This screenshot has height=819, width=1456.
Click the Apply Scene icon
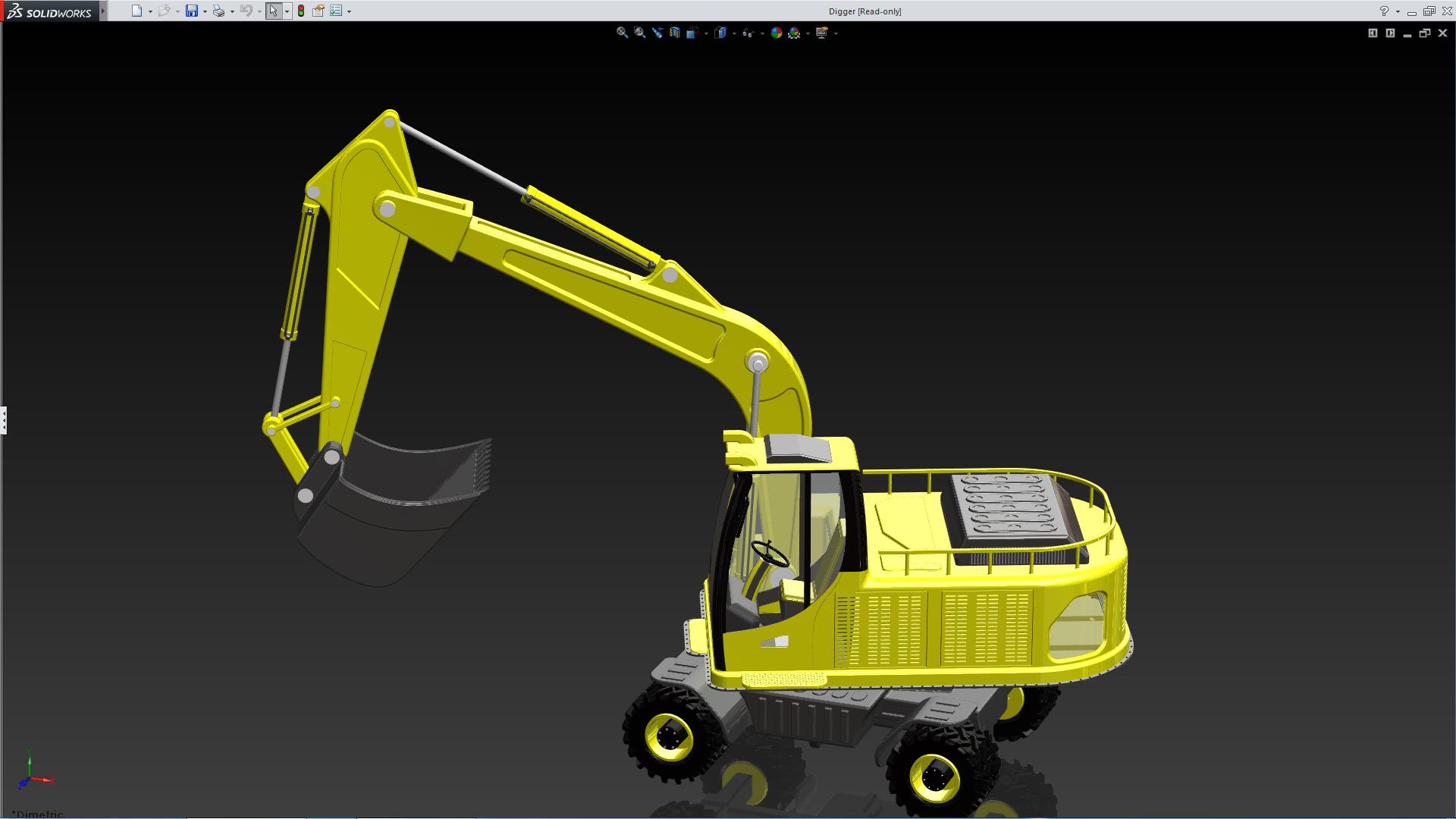pyautogui.click(x=794, y=33)
